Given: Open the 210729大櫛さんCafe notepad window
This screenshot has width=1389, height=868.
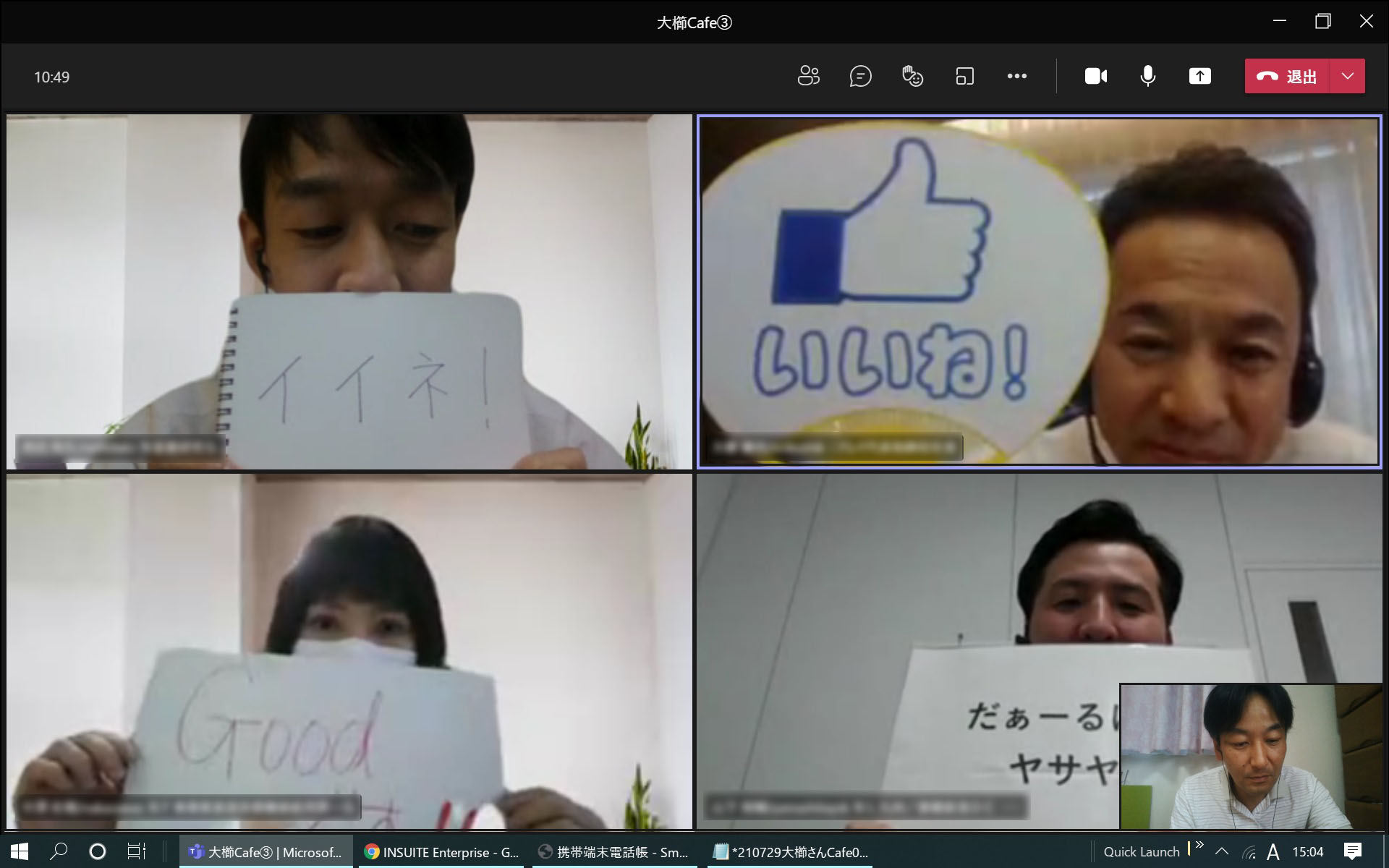Looking at the screenshot, I should (x=790, y=852).
